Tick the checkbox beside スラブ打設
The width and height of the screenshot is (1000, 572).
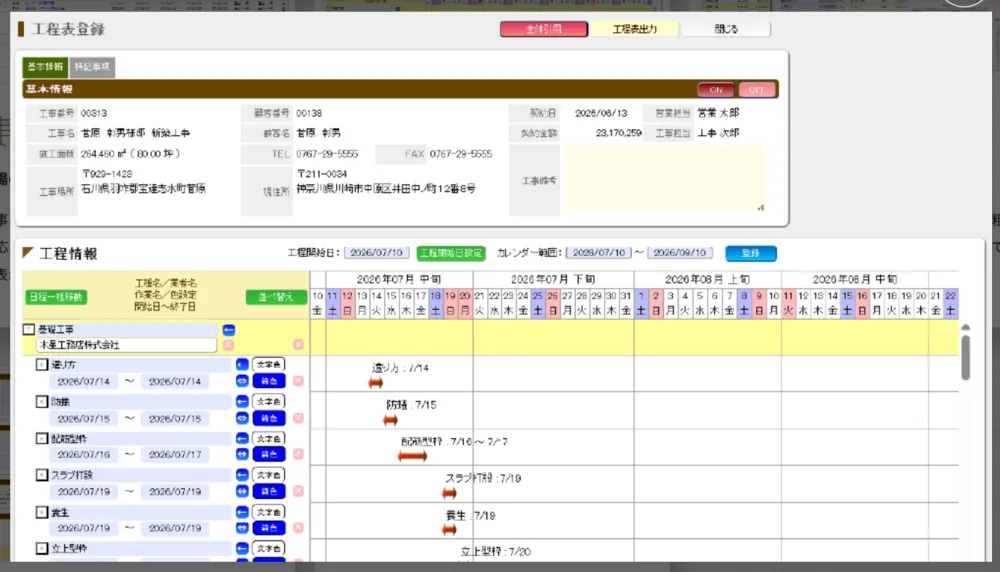point(41,475)
